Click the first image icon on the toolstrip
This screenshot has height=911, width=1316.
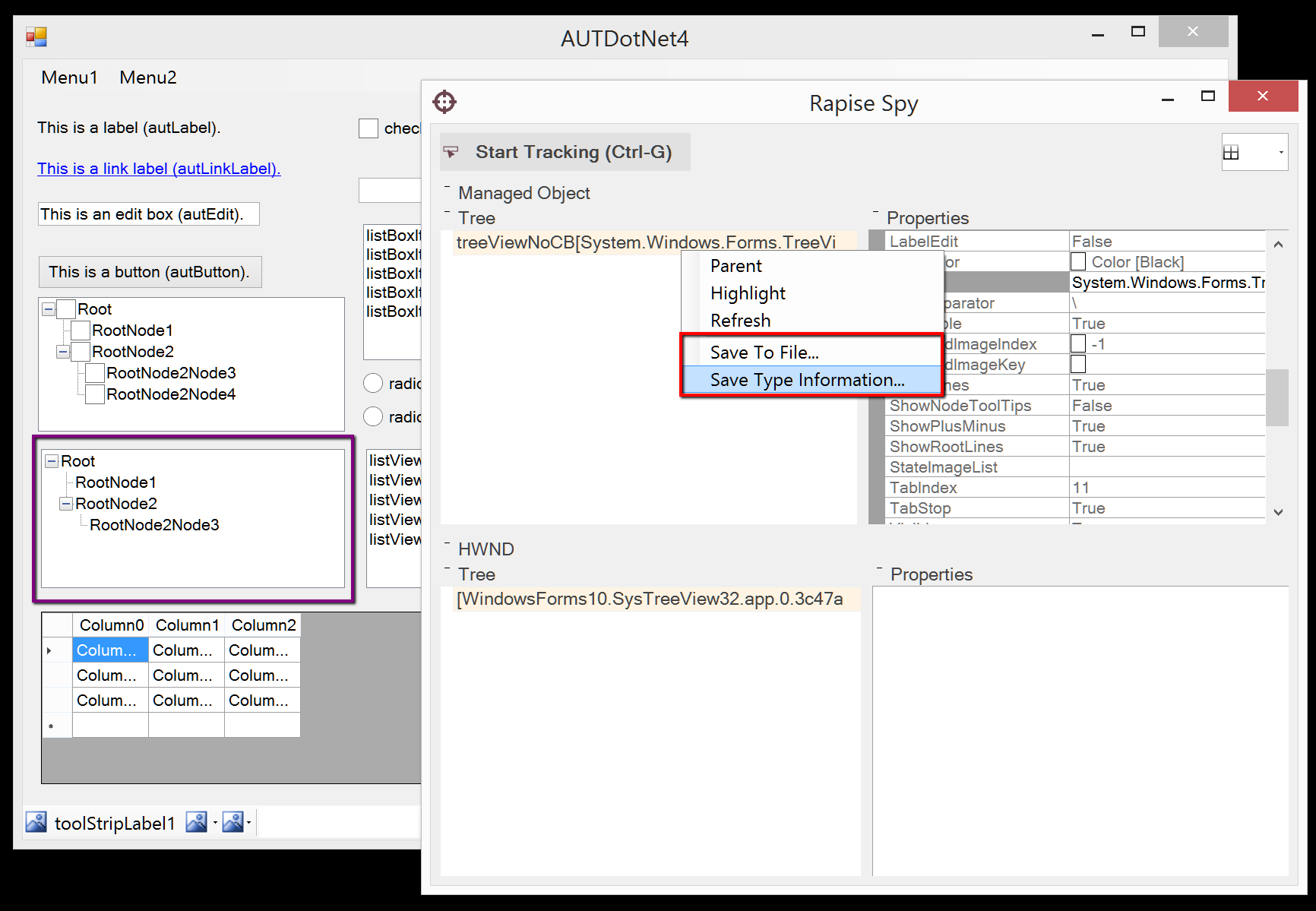(x=36, y=822)
